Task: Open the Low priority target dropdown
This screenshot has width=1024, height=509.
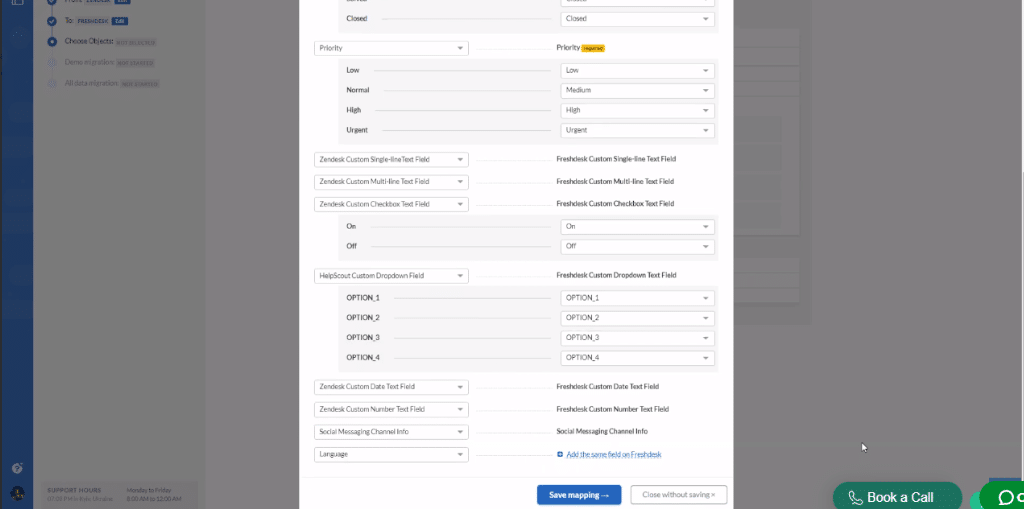Action: (637, 71)
